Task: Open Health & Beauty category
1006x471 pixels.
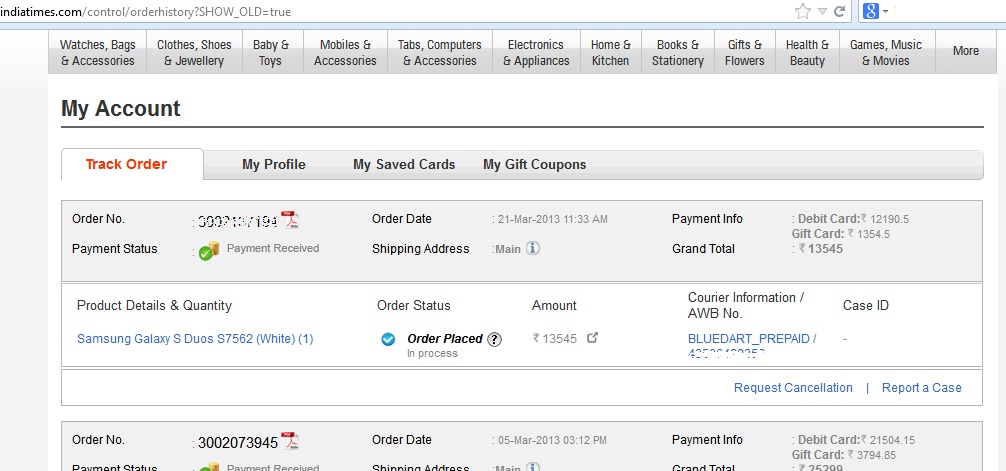Action: (x=807, y=53)
